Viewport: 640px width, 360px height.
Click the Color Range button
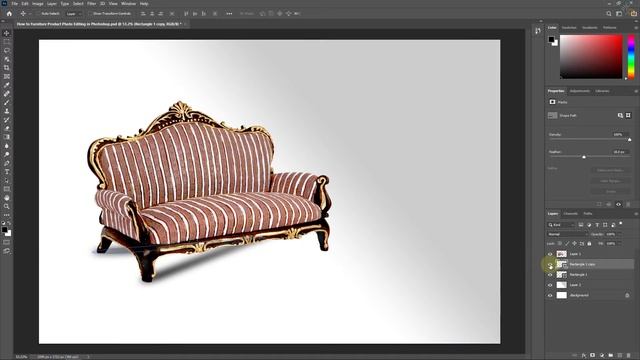[610, 181]
